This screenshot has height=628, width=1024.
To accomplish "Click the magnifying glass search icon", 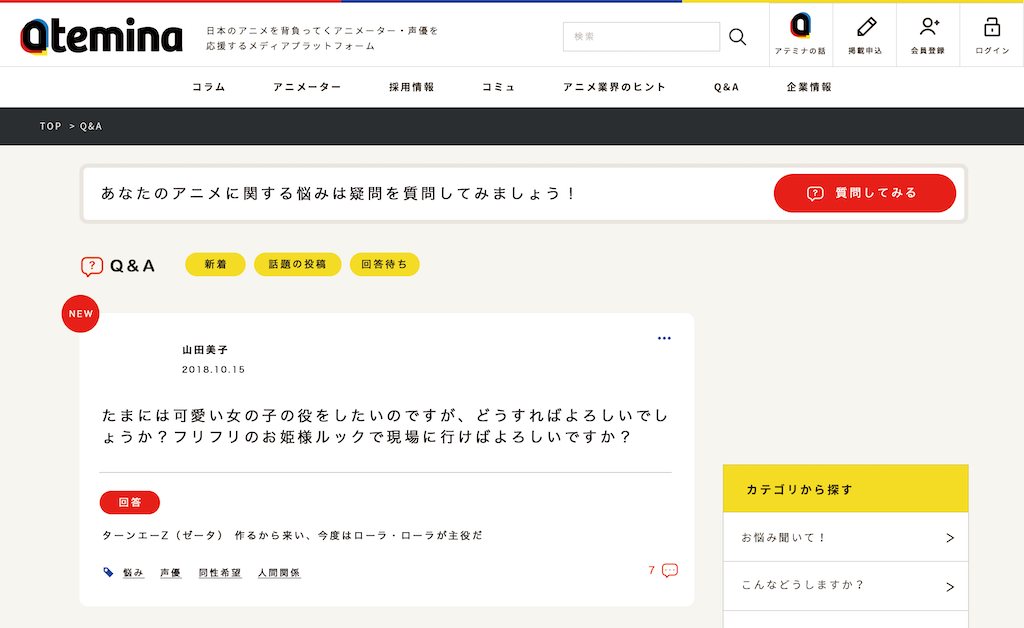I will (737, 37).
